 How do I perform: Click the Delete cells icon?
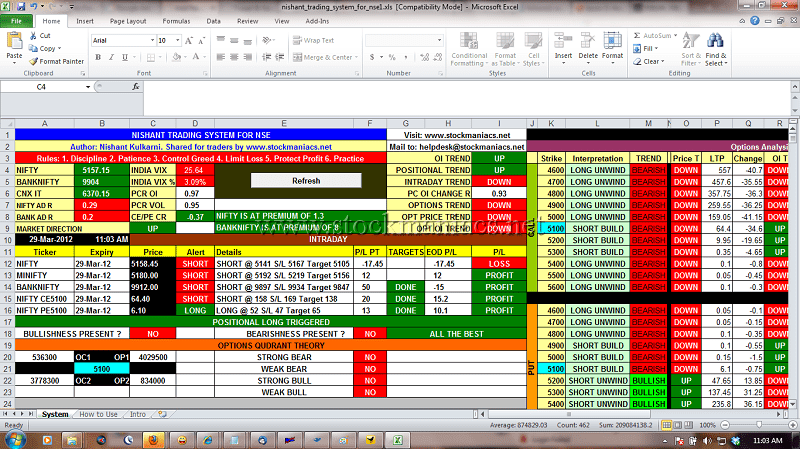tap(588, 41)
